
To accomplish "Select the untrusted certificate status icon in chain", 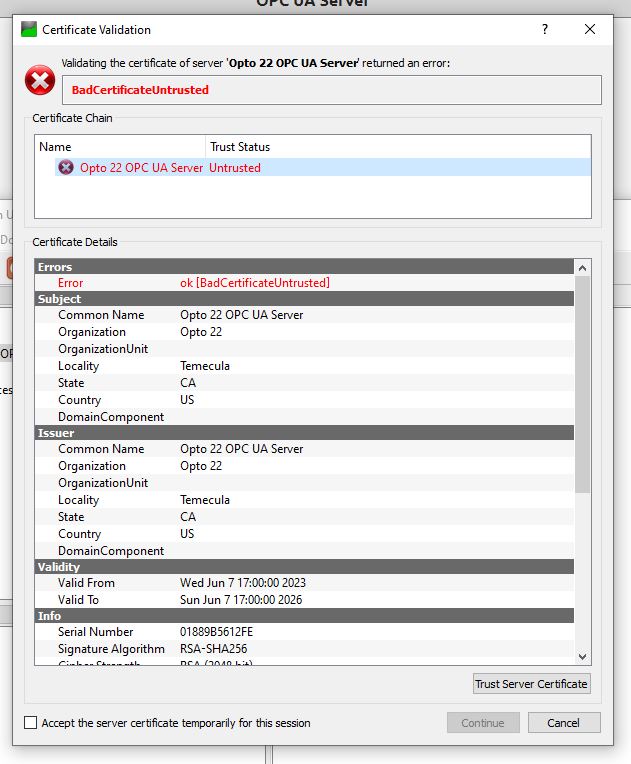I will (66, 168).
